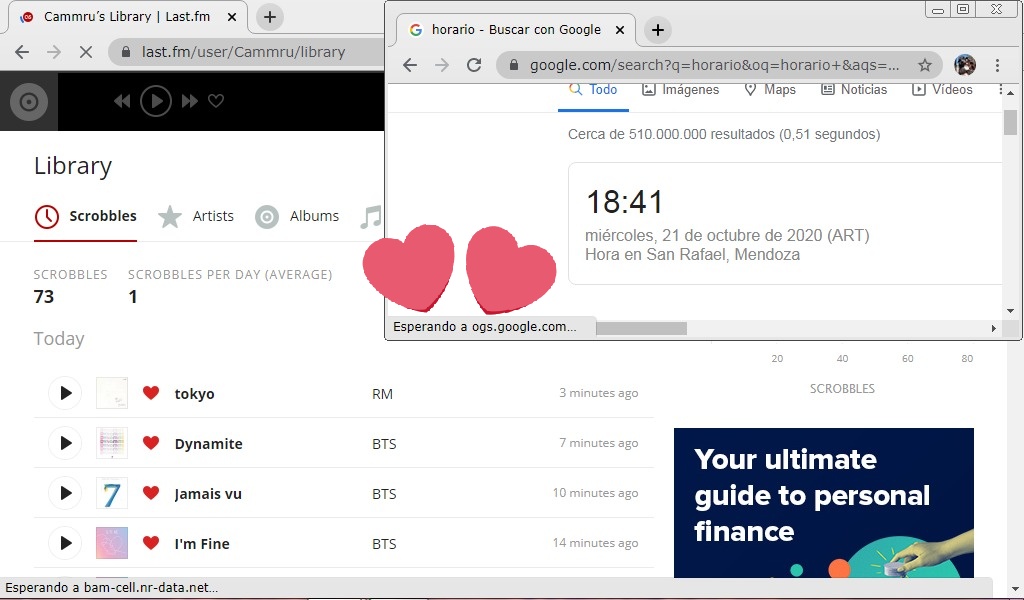Open BTS artist link in Jamais vu row
The image size is (1024, 600).
[x=384, y=494]
